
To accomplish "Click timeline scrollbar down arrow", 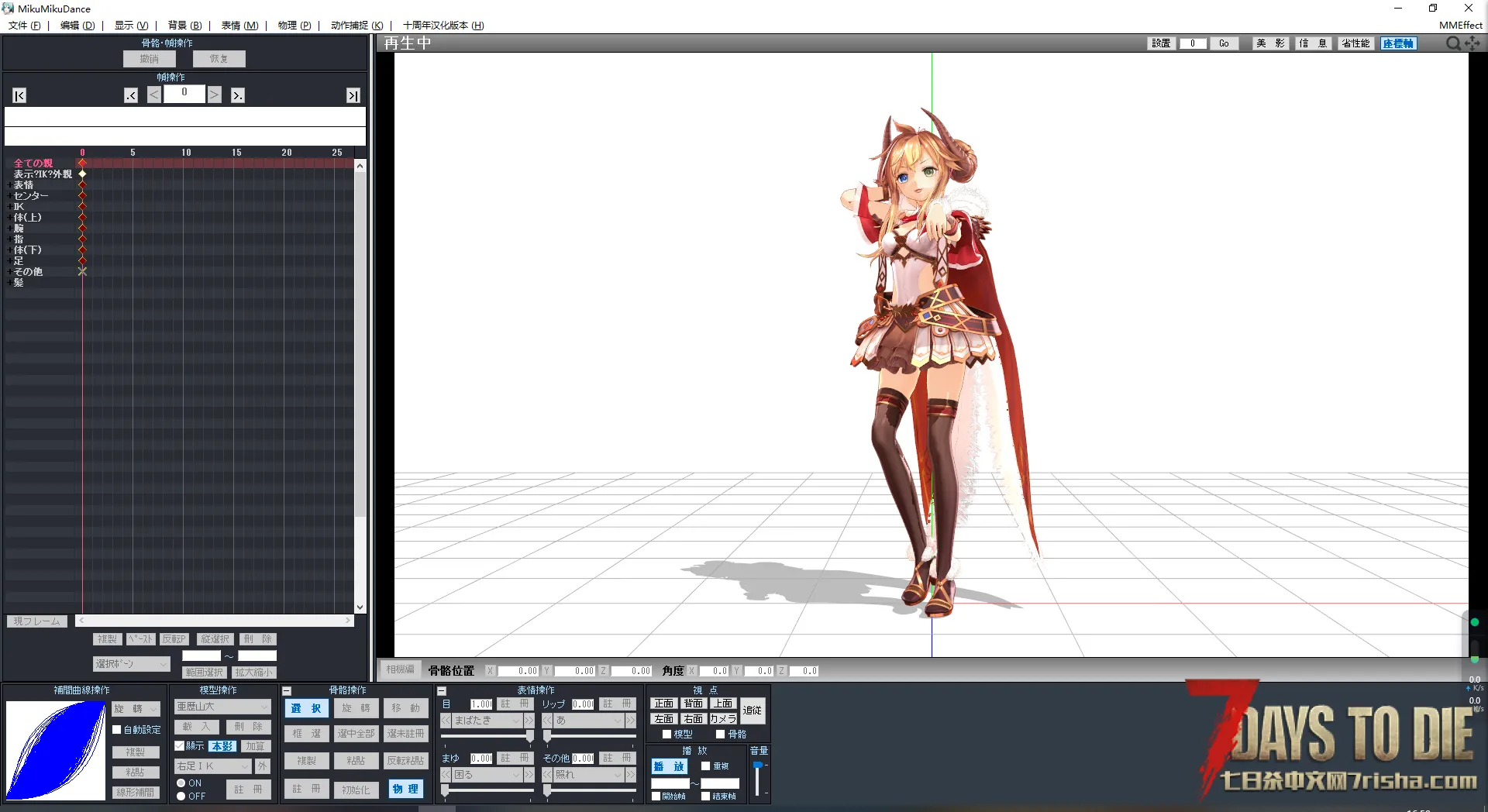I will 360,607.
